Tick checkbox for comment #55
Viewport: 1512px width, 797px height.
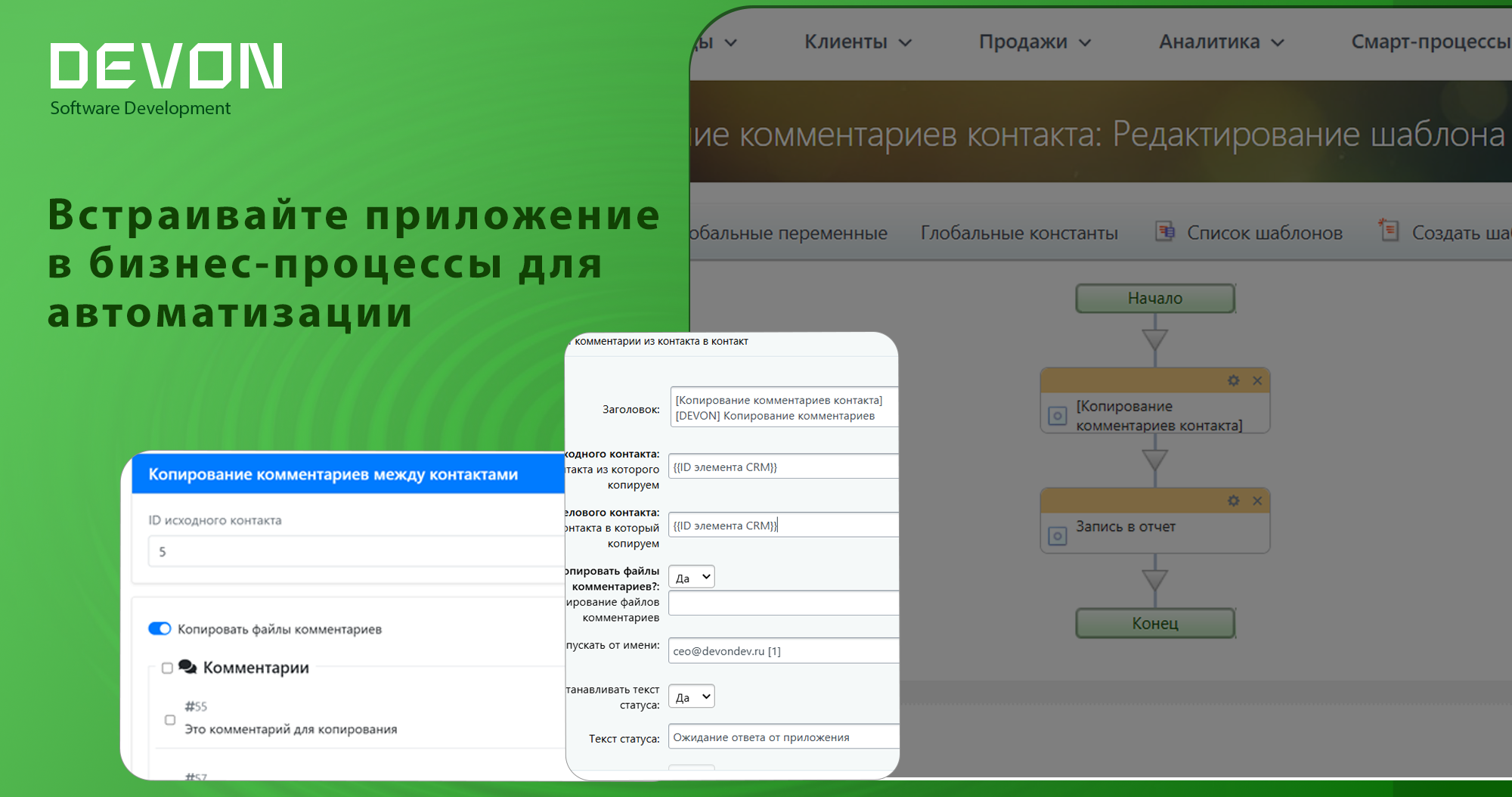click(x=170, y=720)
